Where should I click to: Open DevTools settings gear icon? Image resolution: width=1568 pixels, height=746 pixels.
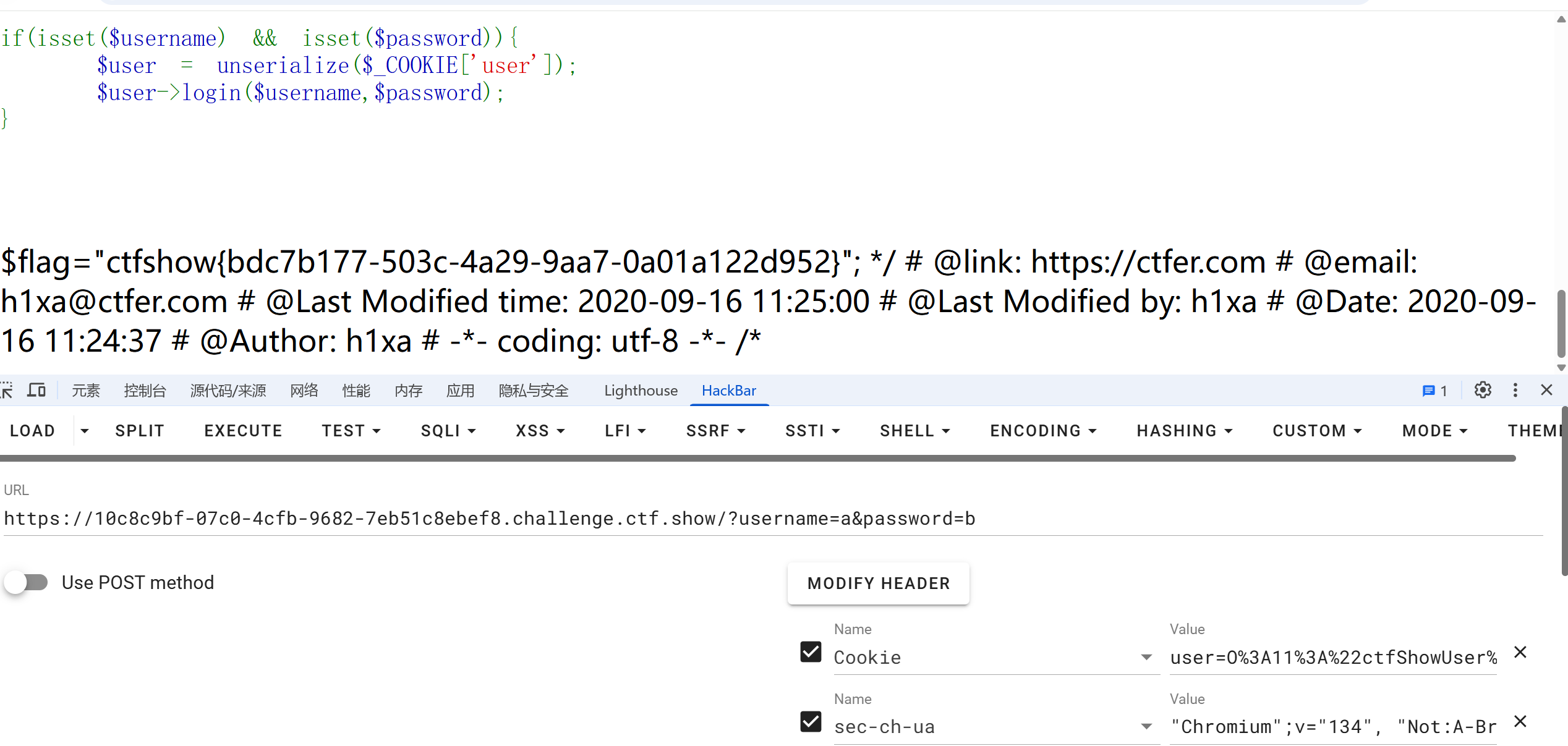click(x=1482, y=391)
